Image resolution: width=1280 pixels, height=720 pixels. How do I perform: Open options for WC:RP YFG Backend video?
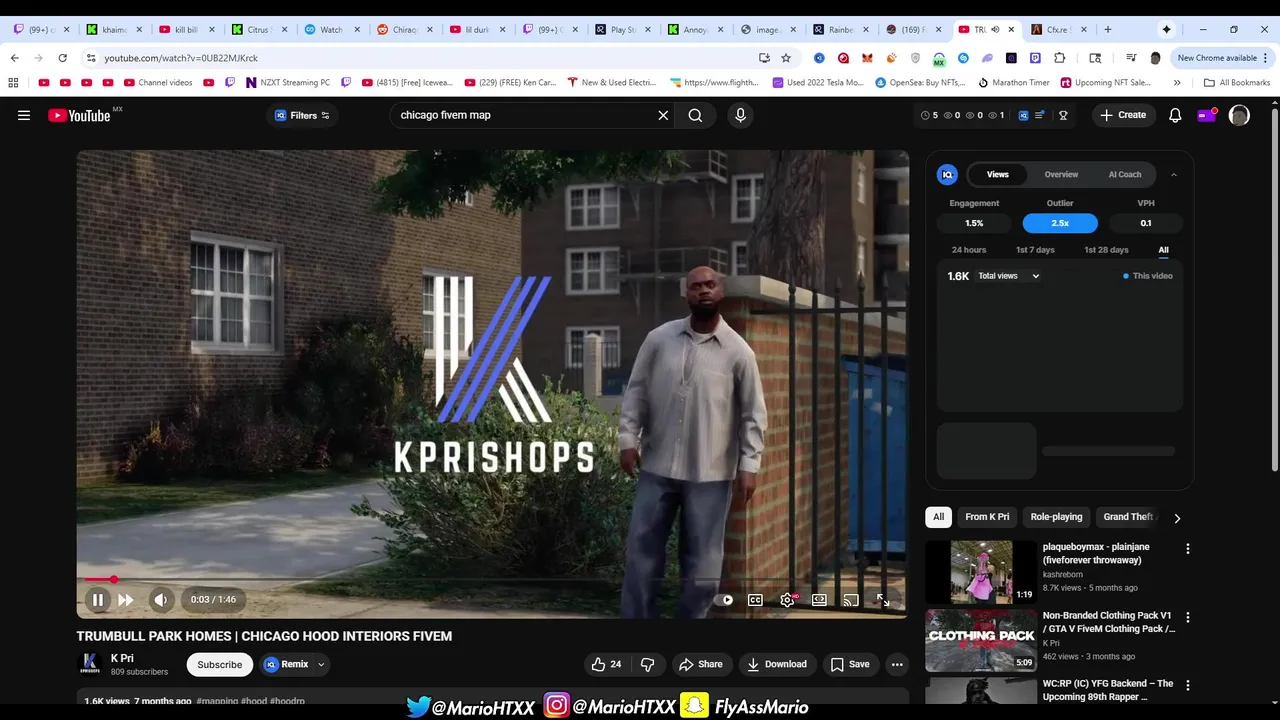point(1188,686)
